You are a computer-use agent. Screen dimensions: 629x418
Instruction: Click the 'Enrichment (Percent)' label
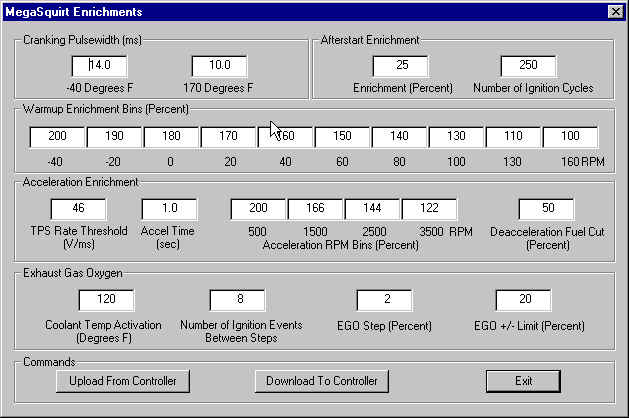pyautogui.click(x=403, y=88)
